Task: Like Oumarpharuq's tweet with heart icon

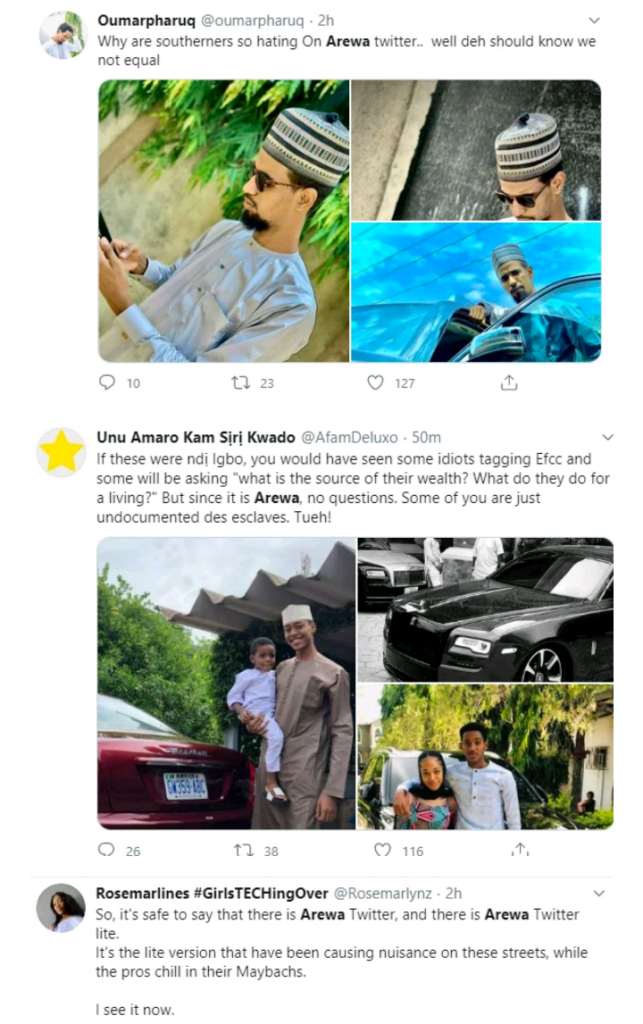Action: [376, 382]
